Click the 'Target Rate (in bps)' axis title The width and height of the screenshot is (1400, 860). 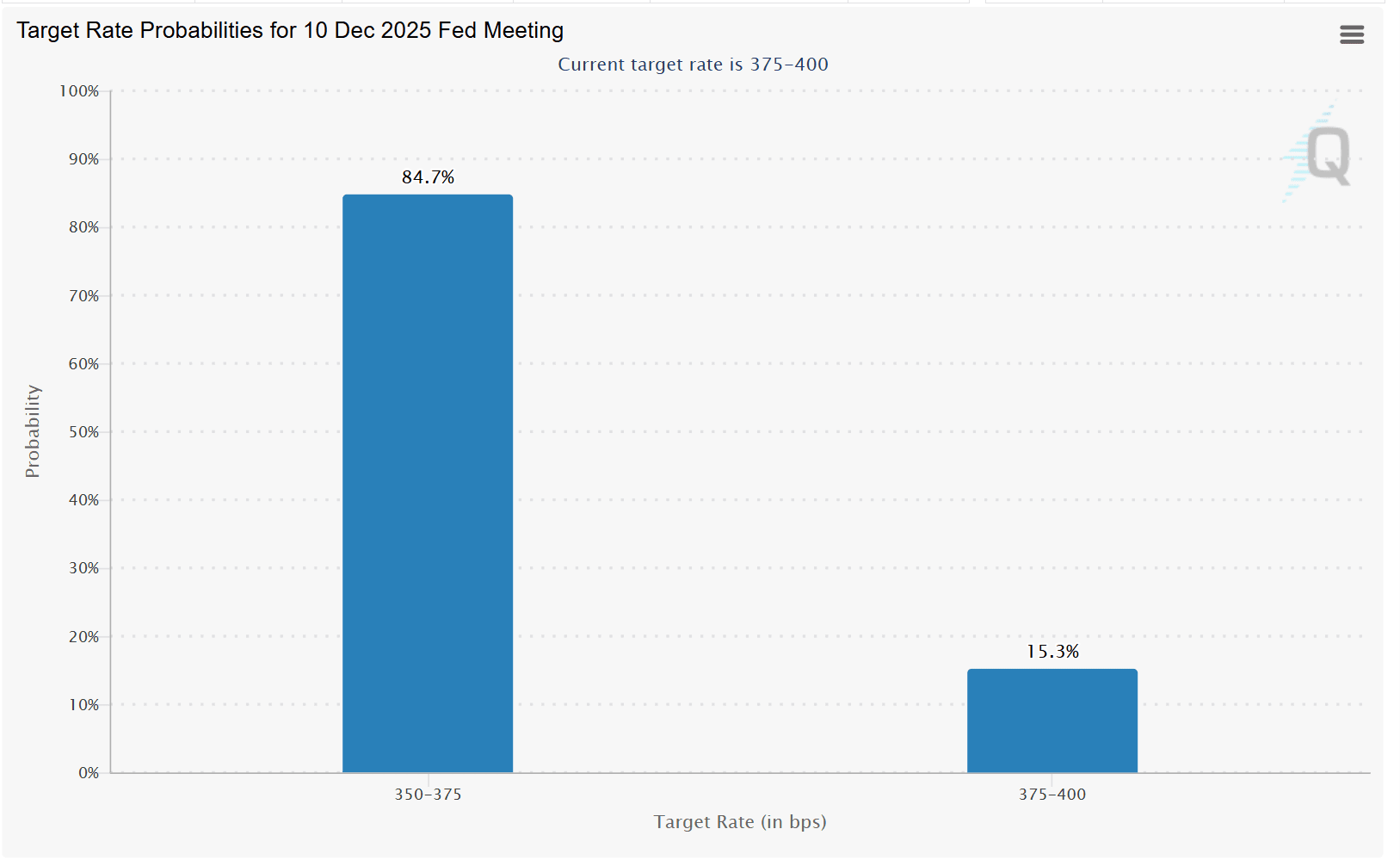coord(739,822)
